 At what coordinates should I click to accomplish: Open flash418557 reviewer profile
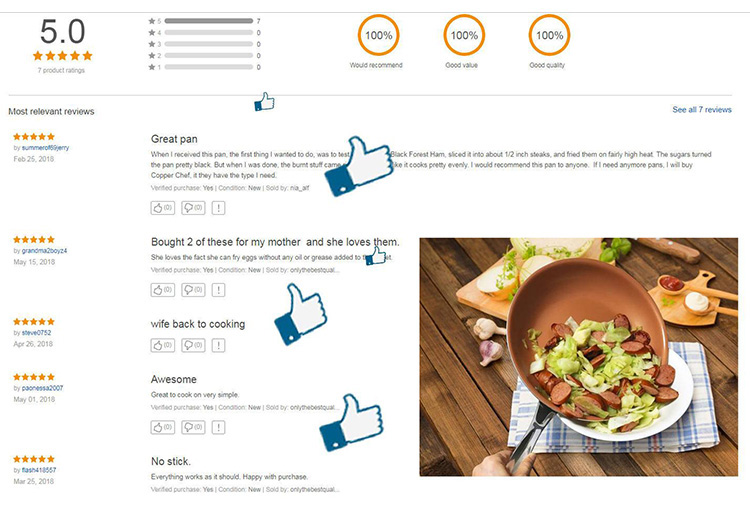tap(39, 470)
